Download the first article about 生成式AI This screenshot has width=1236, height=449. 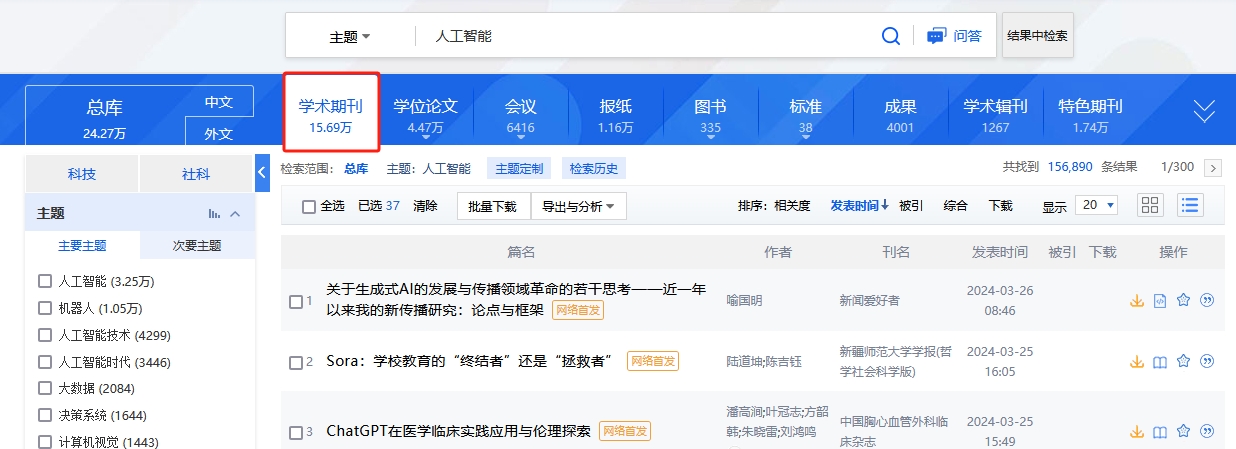[1136, 300]
